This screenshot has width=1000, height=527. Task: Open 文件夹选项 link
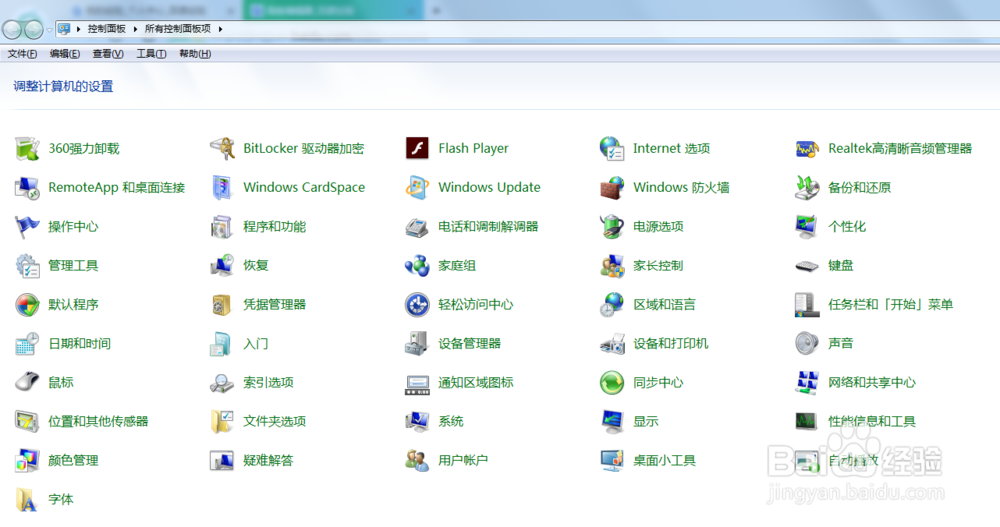click(x=275, y=422)
